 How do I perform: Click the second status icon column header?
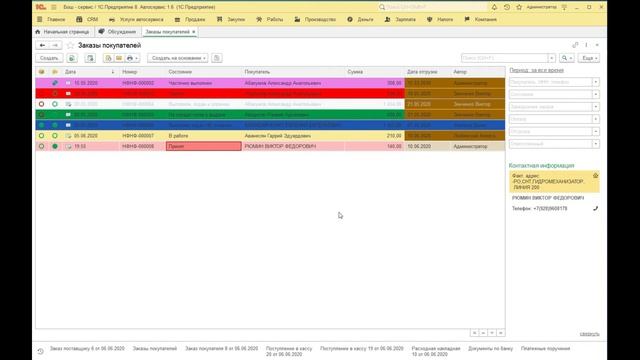[55, 72]
